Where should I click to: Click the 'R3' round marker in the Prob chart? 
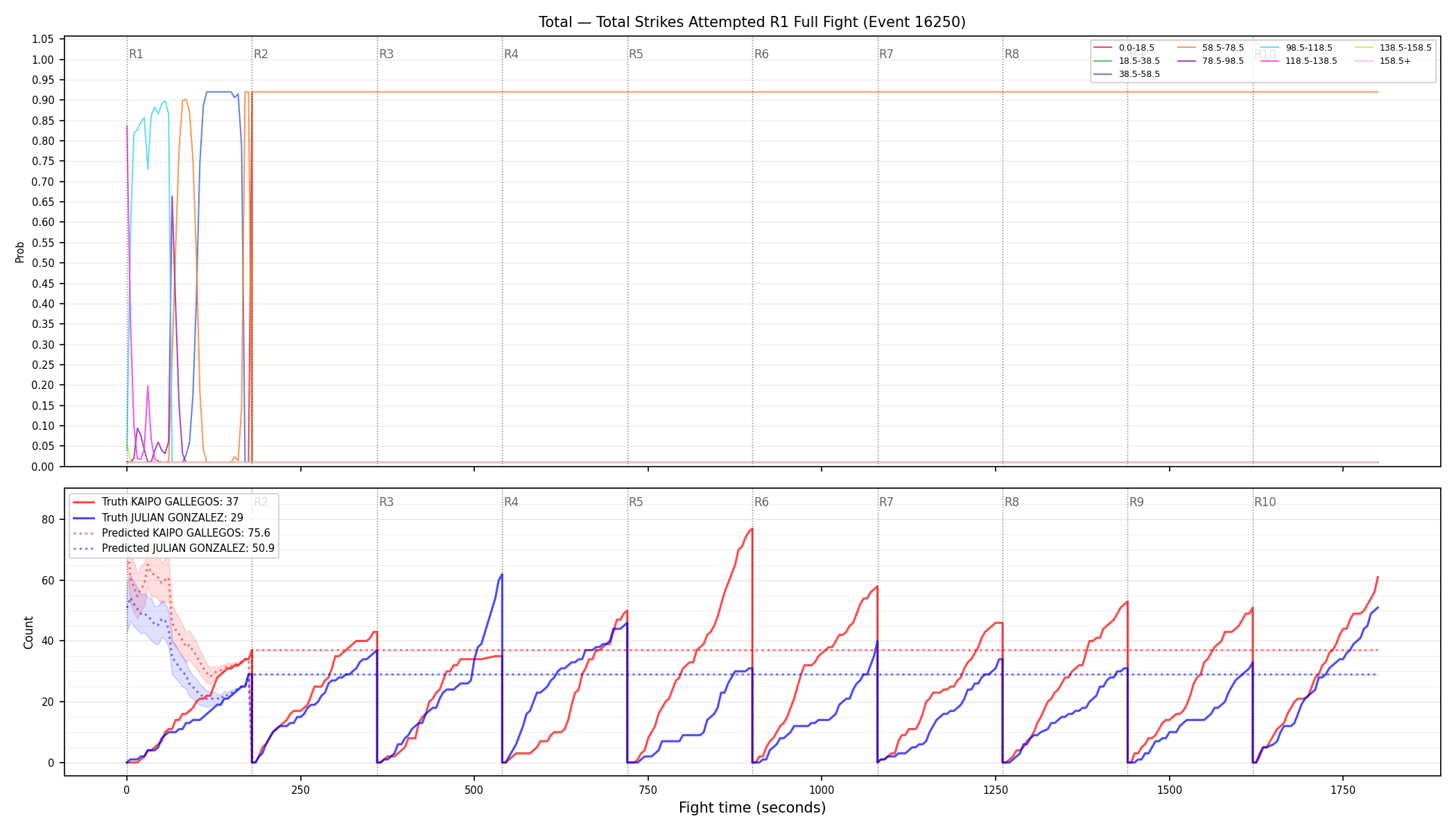386,54
